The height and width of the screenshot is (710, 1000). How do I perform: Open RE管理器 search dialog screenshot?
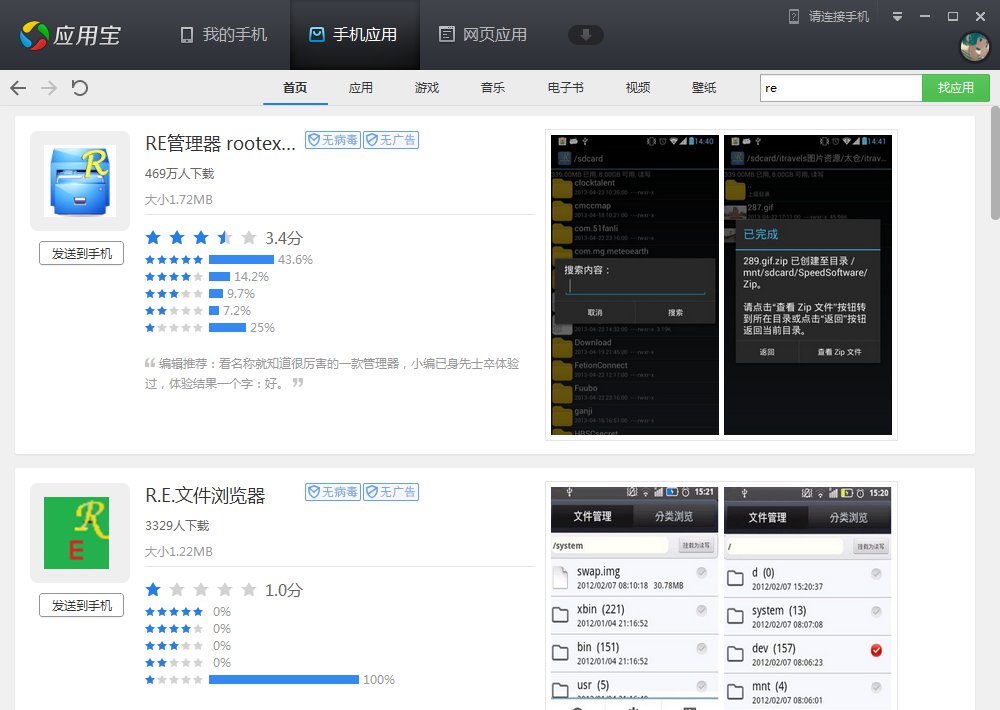coord(635,285)
